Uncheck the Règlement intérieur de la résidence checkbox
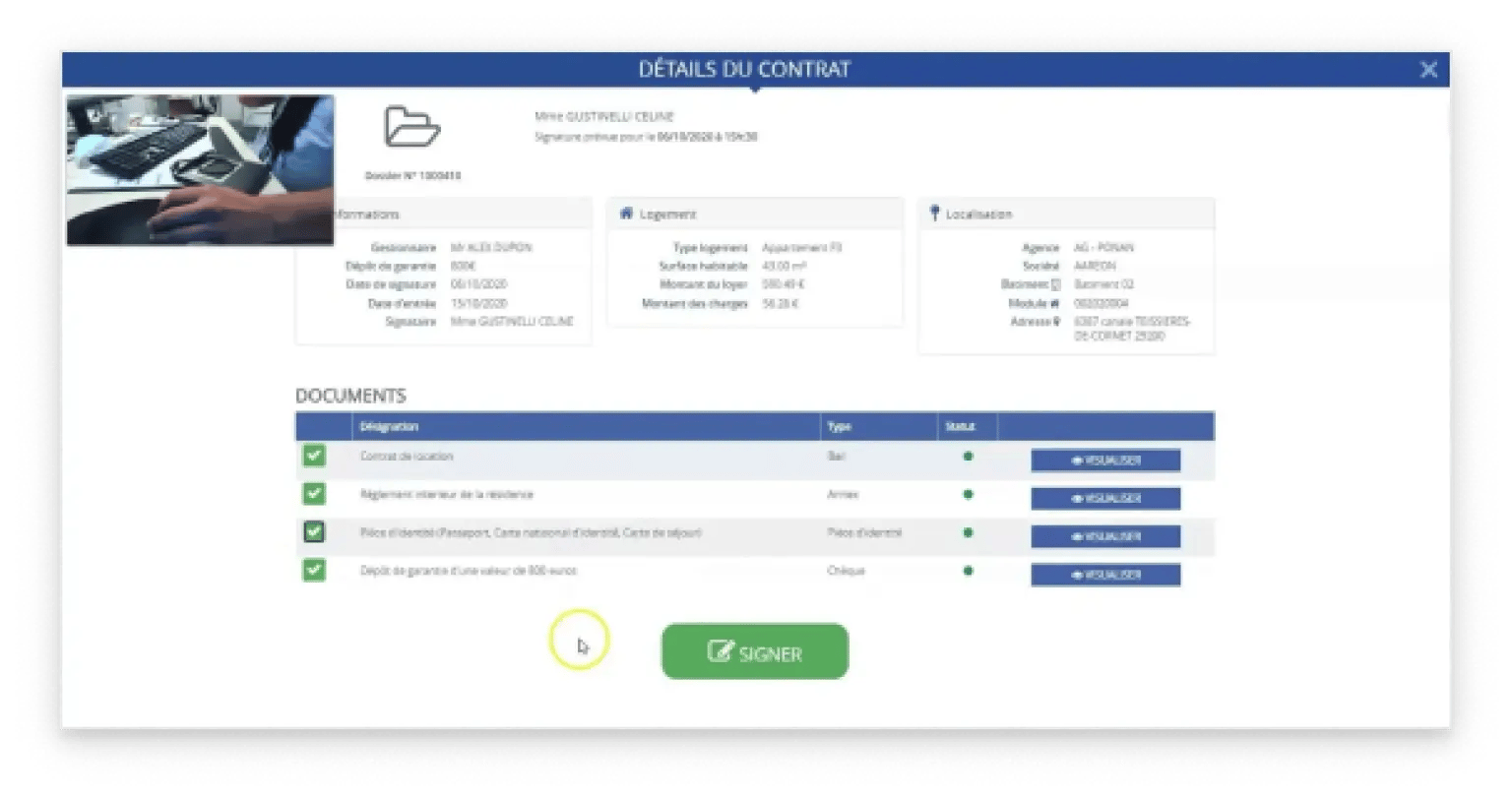Image resolution: width=1512 pixels, height=799 pixels. [314, 494]
